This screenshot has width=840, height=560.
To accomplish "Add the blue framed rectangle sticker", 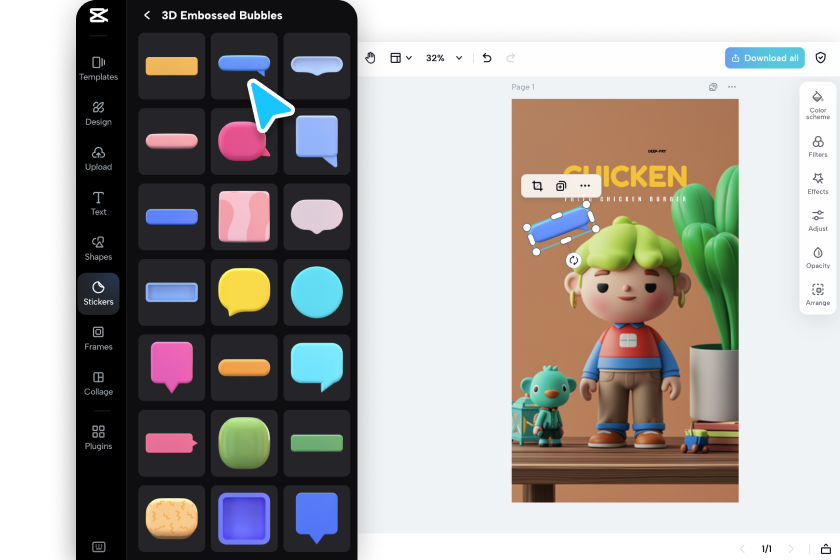I will click(x=171, y=293).
